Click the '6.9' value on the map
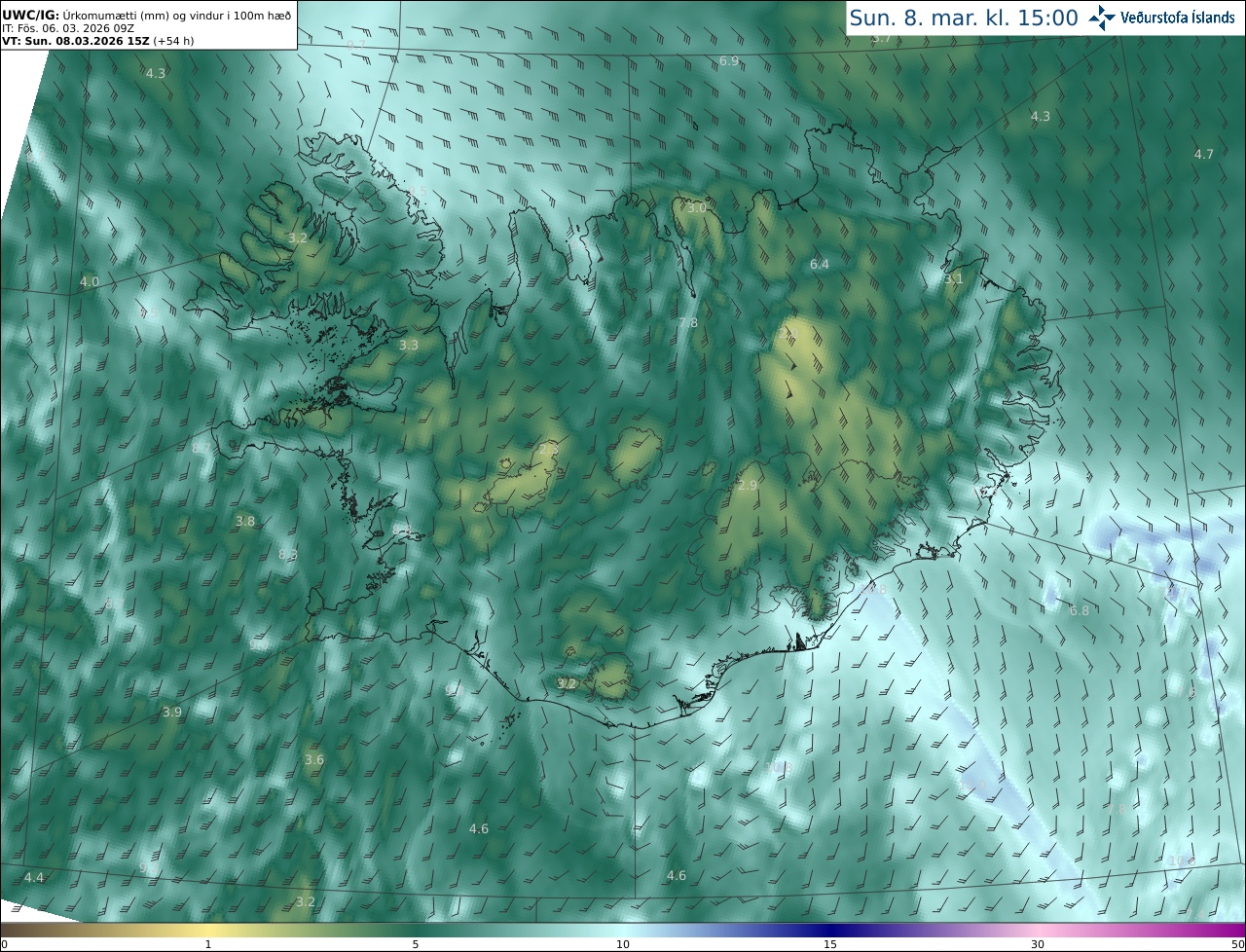Image resolution: width=1246 pixels, height=952 pixels. tap(729, 61)
